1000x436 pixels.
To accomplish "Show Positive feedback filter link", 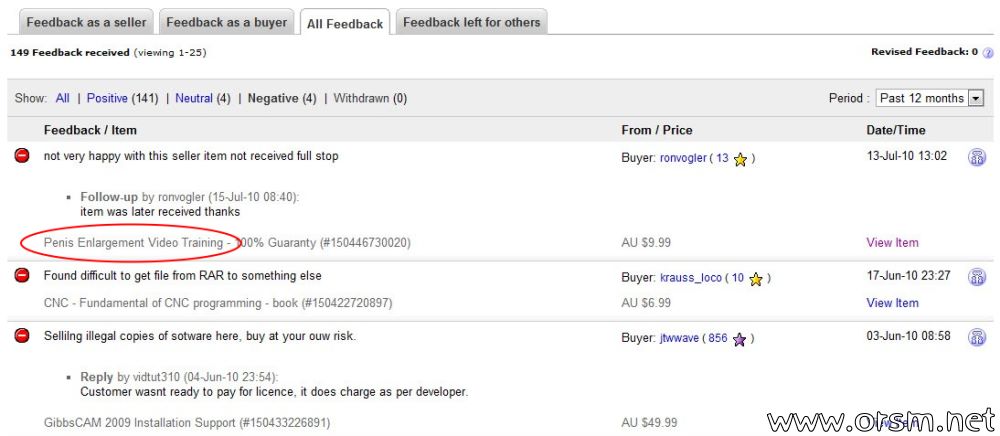I will click(107, 99).
